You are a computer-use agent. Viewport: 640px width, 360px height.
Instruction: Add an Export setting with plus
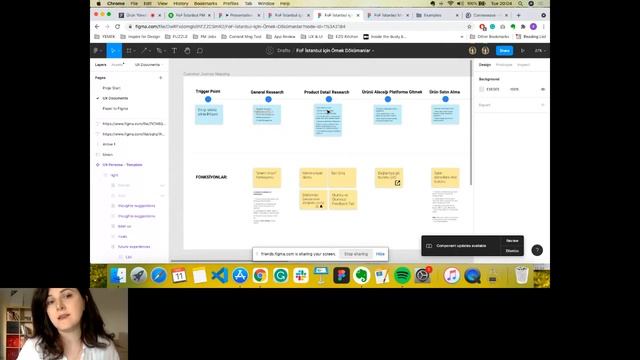(542, 105)
